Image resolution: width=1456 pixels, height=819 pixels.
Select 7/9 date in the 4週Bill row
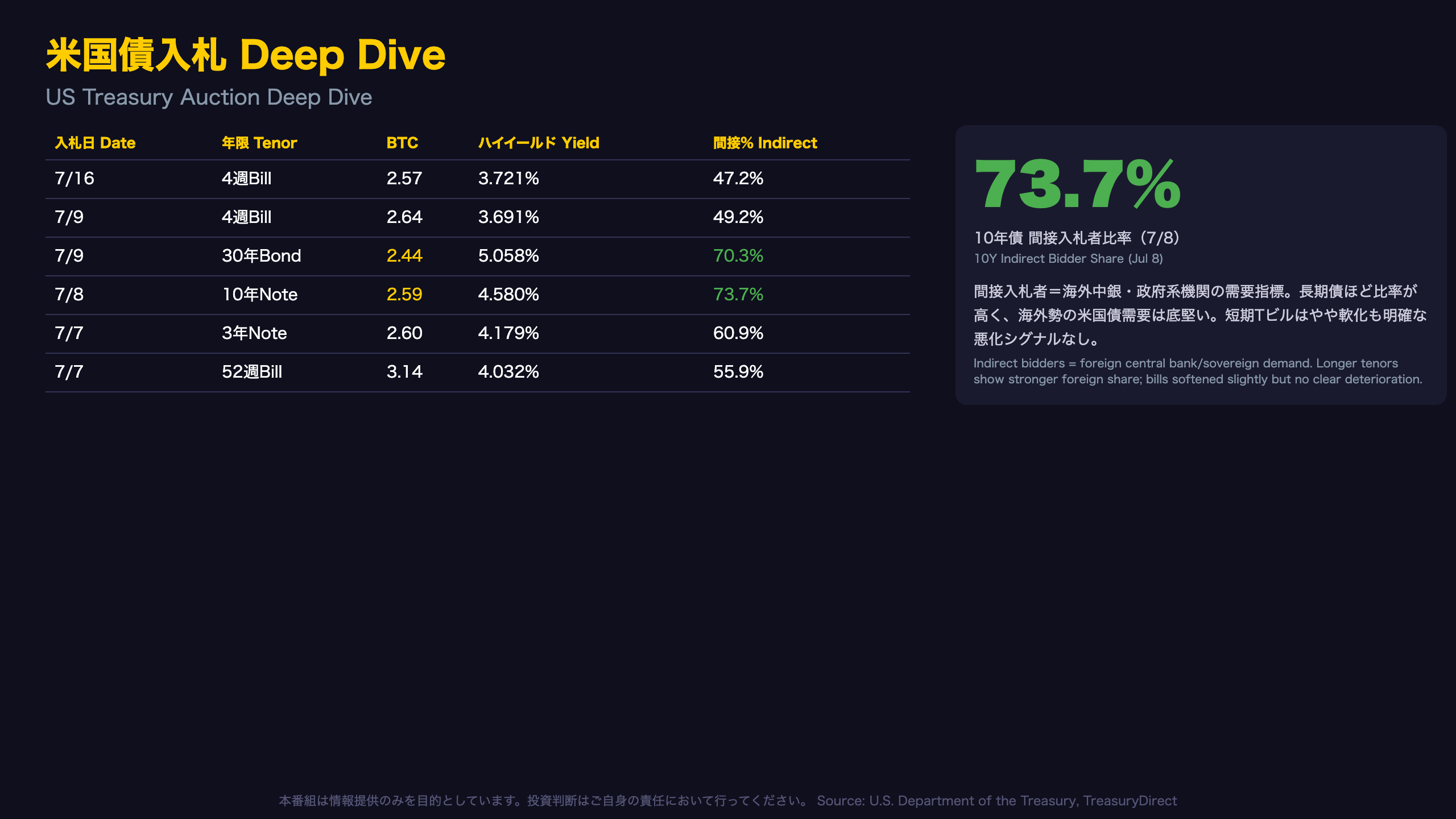click(x=69, y=217)
